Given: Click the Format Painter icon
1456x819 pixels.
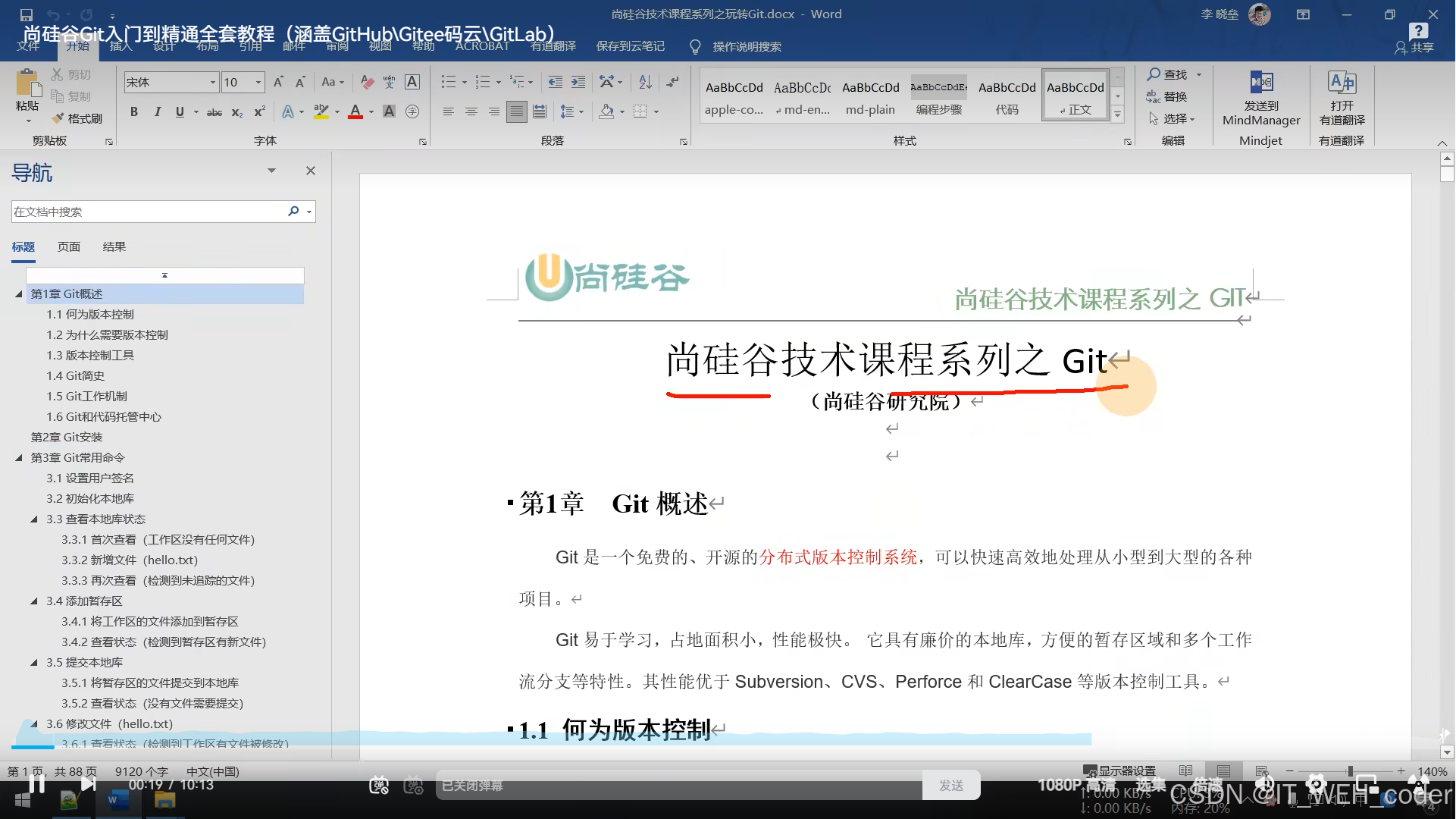Looking at the screenshot, I should tap(77, 118).
